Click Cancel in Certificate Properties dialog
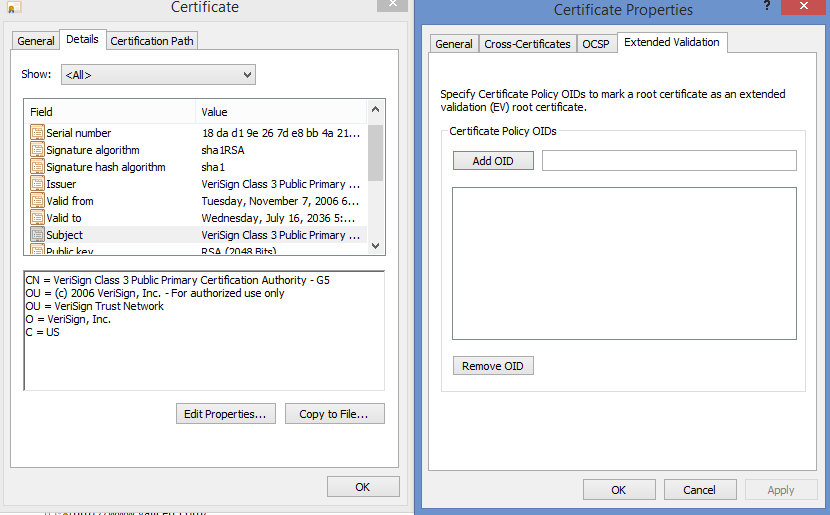This screenshot has height=515, width=830. (x=700, y=490)
